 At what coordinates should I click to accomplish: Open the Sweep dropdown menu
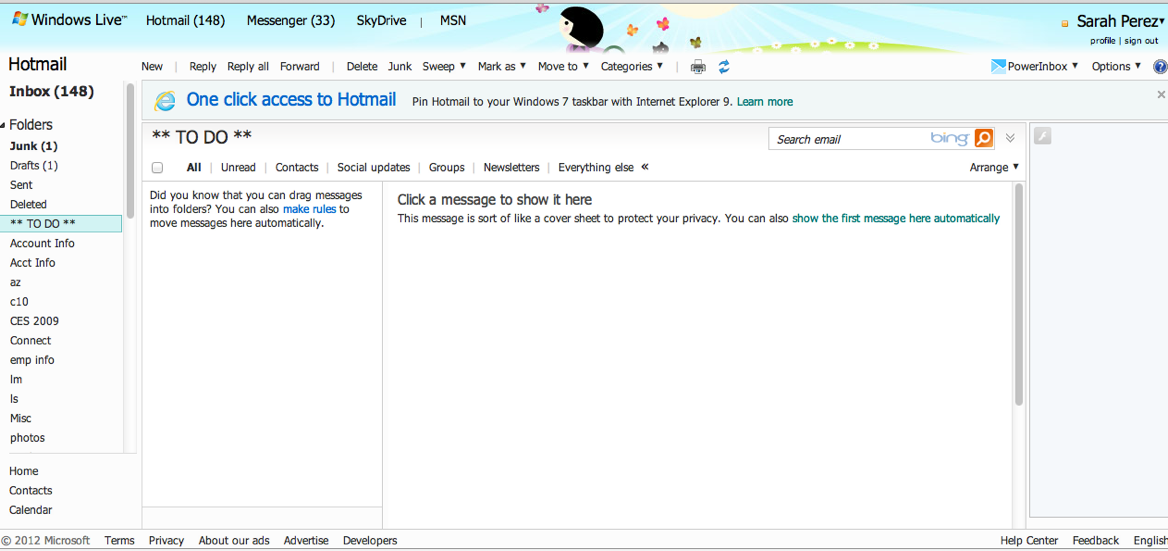click(x=444, y=66)
